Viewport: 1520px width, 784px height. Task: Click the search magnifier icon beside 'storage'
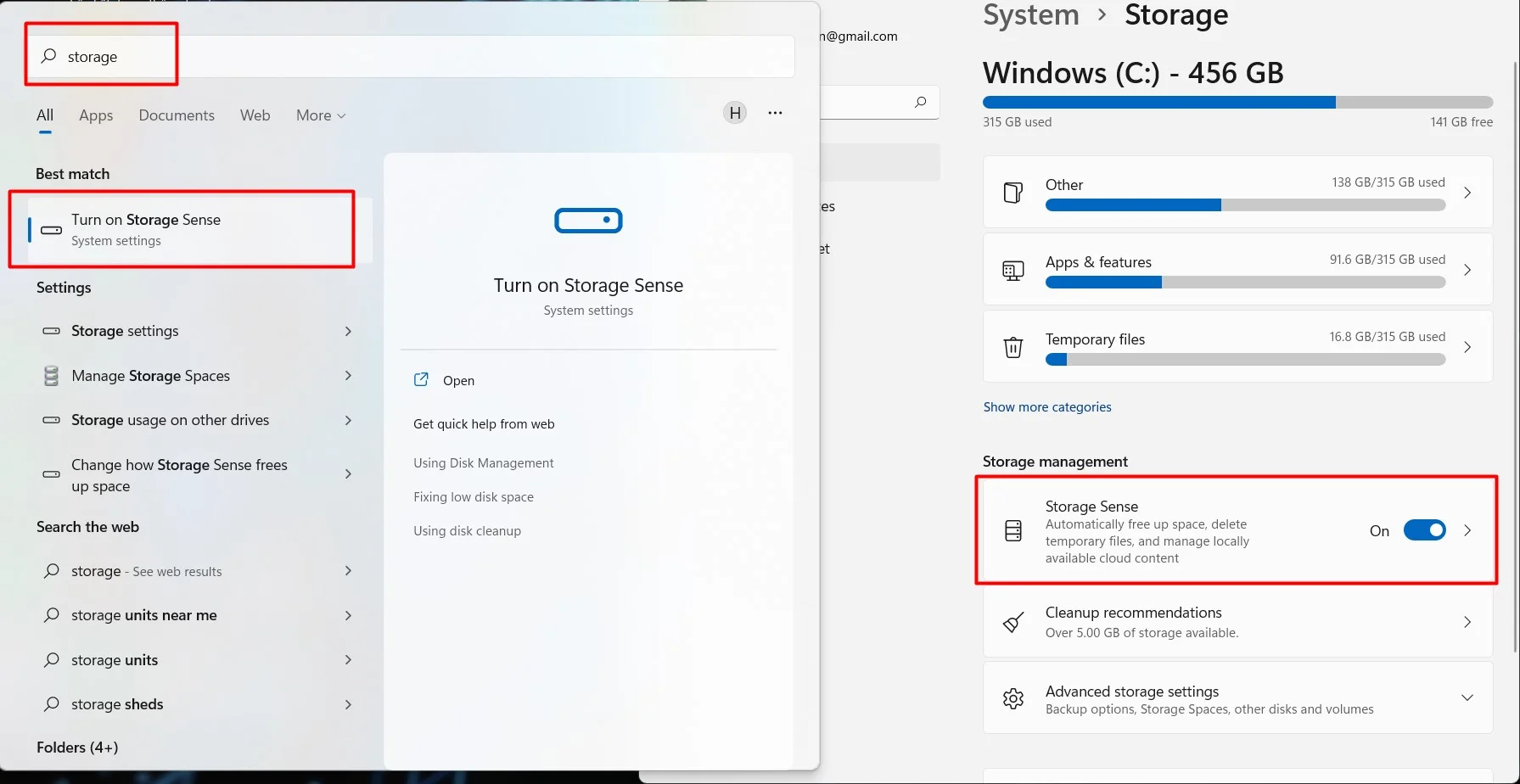pos(49,56)
